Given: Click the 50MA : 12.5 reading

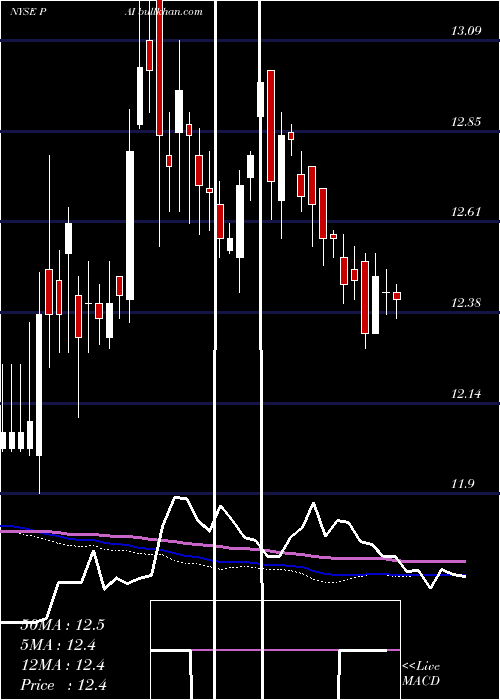Looking at the screenshot, I should (63, 625).
